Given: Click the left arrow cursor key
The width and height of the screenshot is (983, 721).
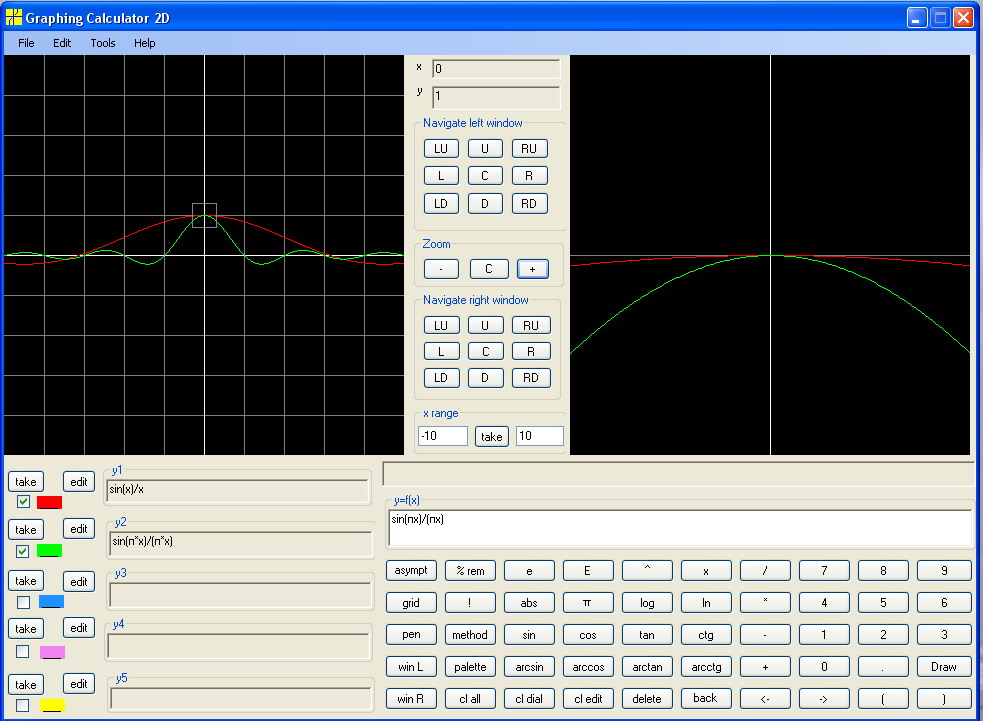Looking at the screenshot, I should click(x=765, y=698).
